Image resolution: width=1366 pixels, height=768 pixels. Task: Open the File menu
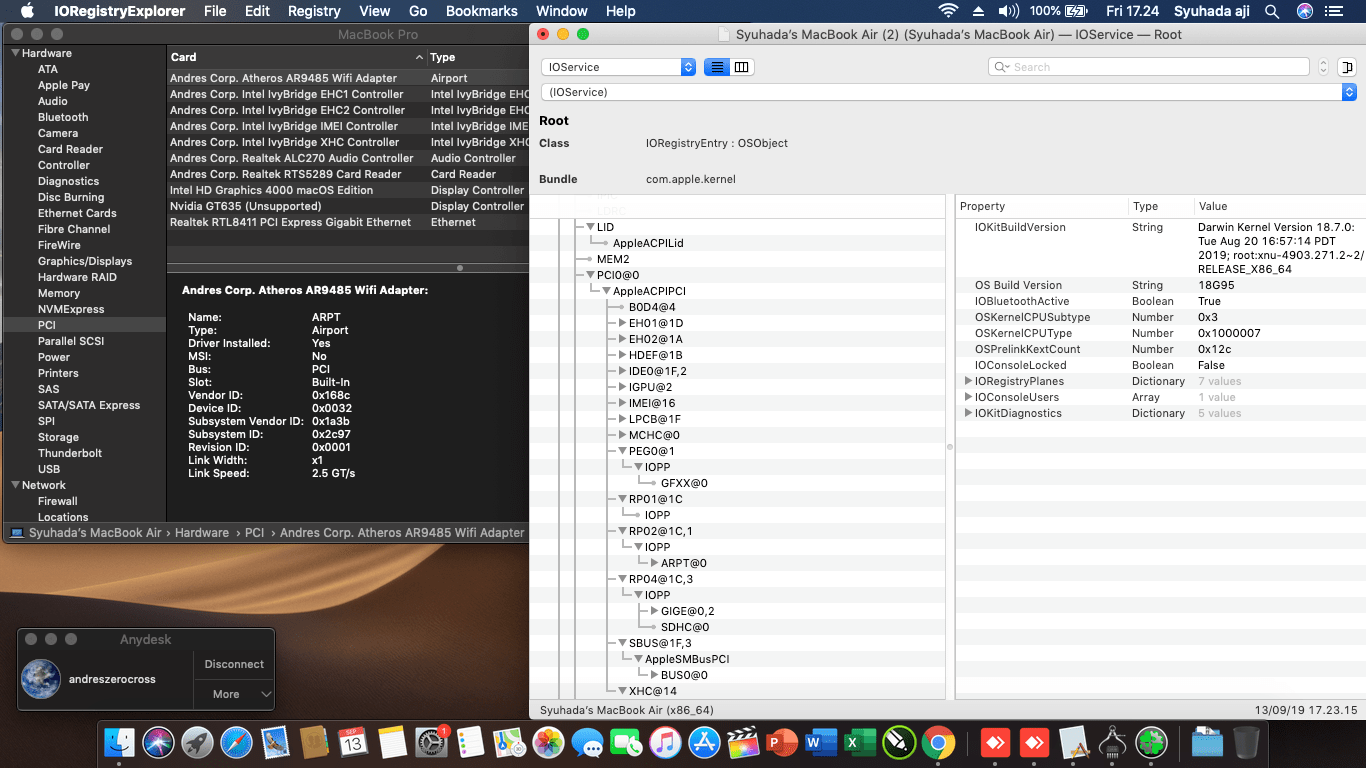pos(215,11)
